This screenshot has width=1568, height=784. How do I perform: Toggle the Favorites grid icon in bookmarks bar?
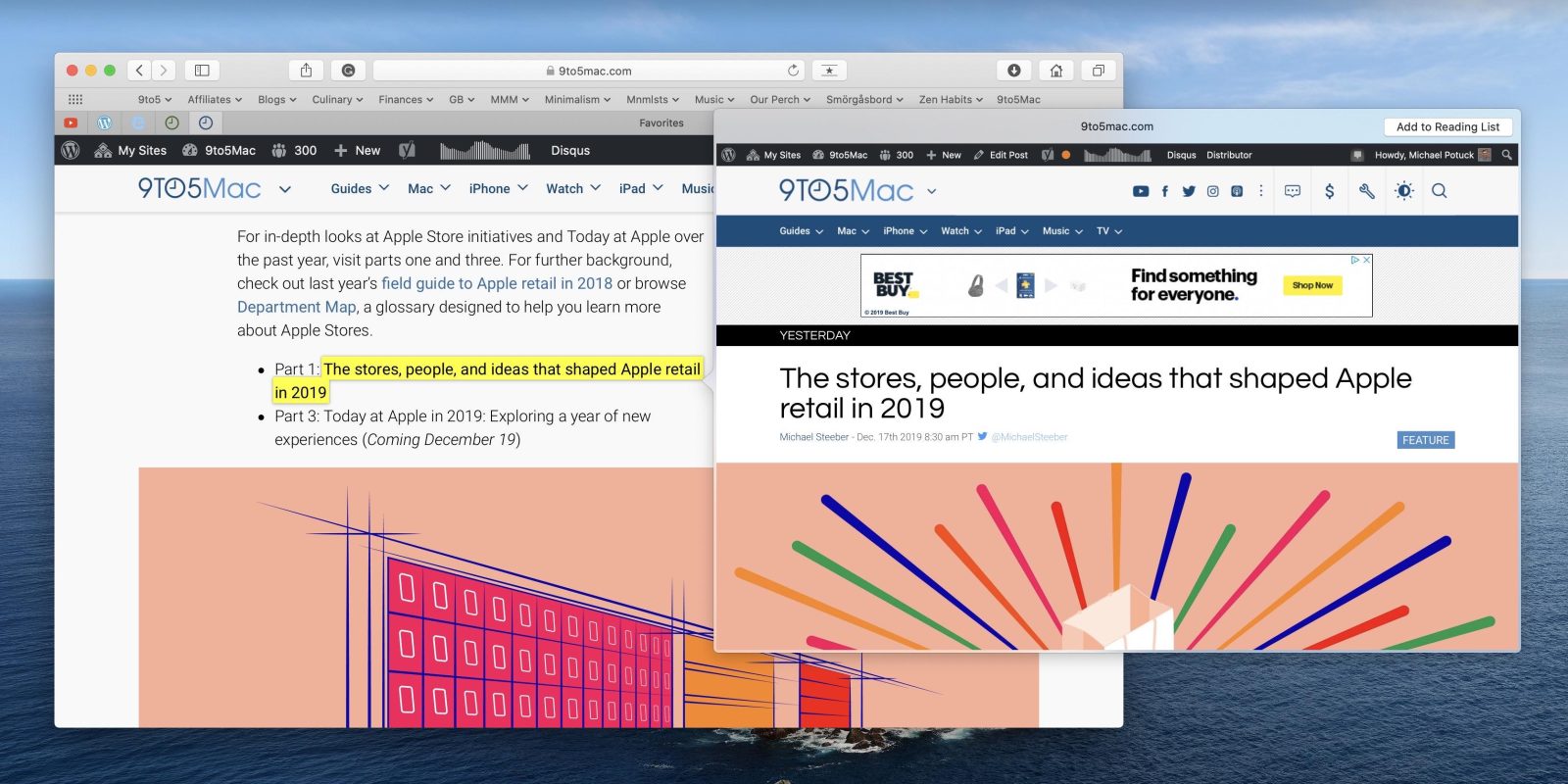click(75, 99)
